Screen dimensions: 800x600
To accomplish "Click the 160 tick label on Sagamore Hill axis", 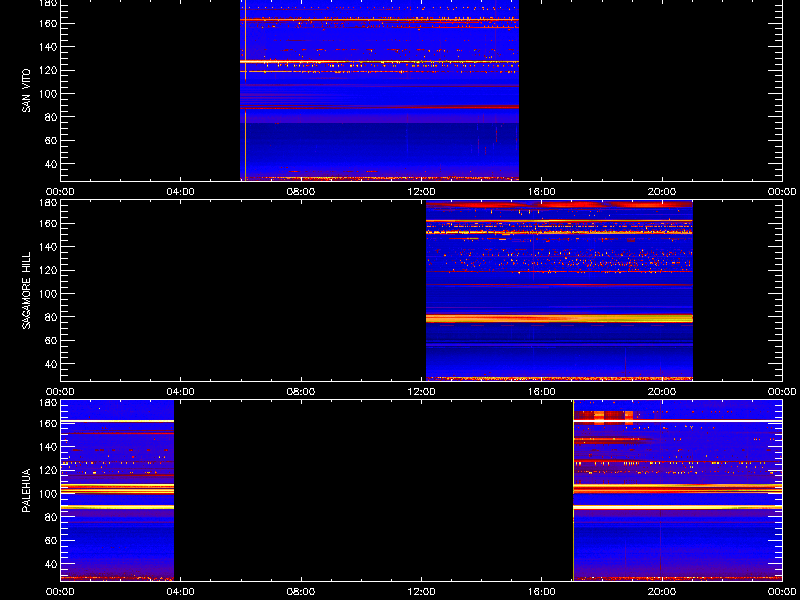I will click(x=47, y=223).
